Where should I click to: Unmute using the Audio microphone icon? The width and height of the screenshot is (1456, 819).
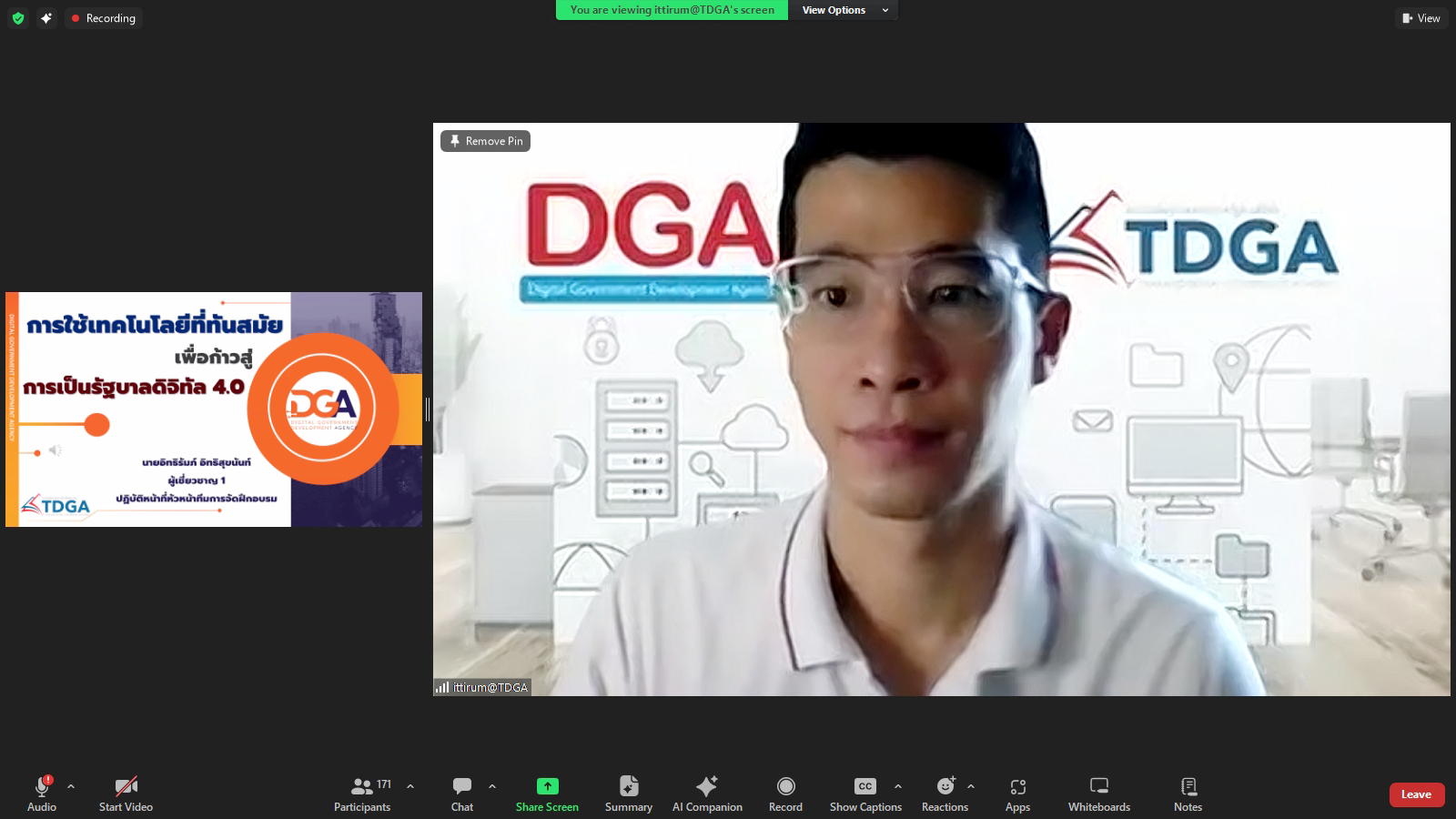click(x=42, y=794)
